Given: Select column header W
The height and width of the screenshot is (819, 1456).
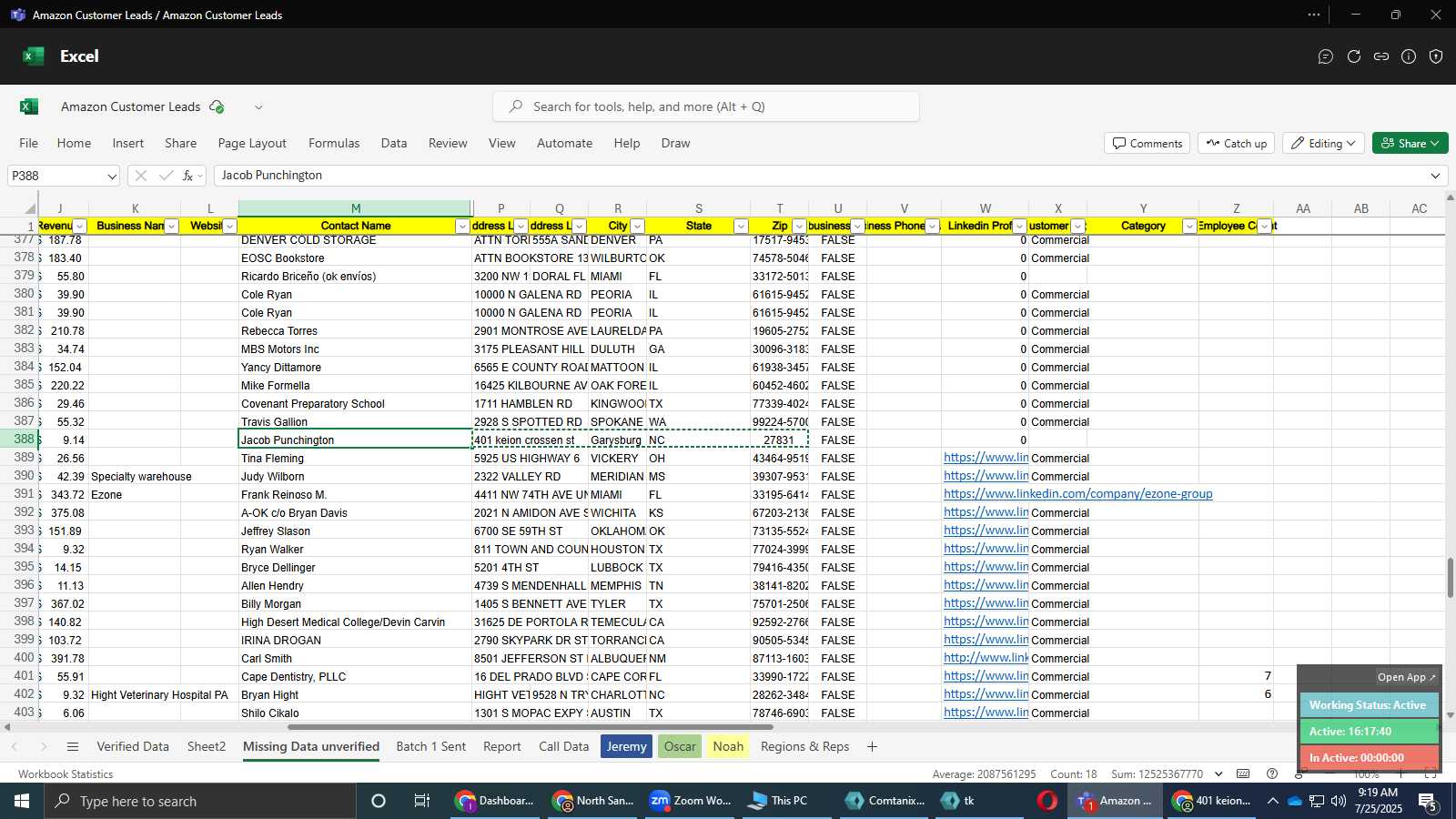Looking at the screenshot, I should click(985, 208).
